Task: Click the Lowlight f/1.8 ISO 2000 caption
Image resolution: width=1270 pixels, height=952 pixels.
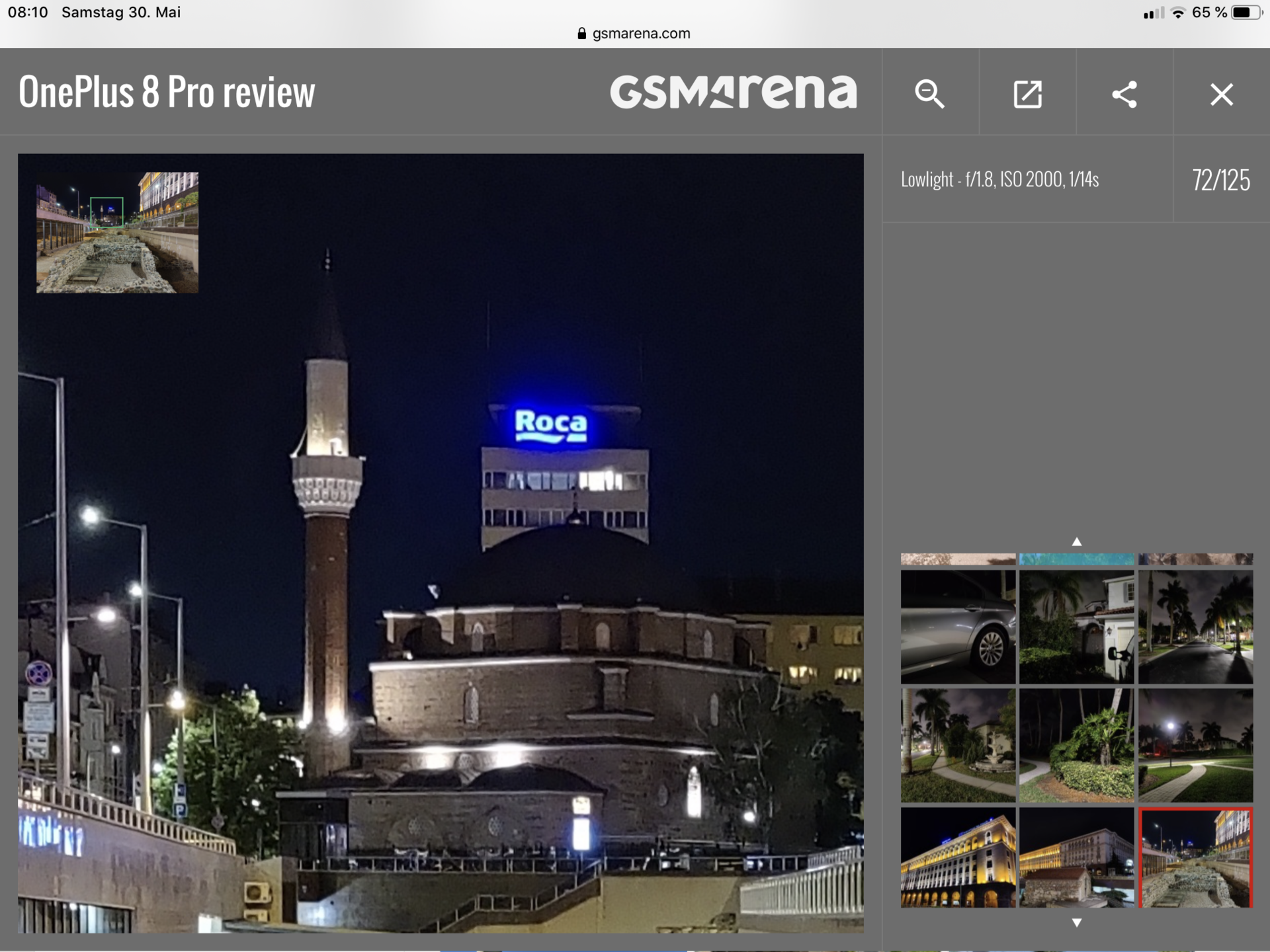Action: 999,179
